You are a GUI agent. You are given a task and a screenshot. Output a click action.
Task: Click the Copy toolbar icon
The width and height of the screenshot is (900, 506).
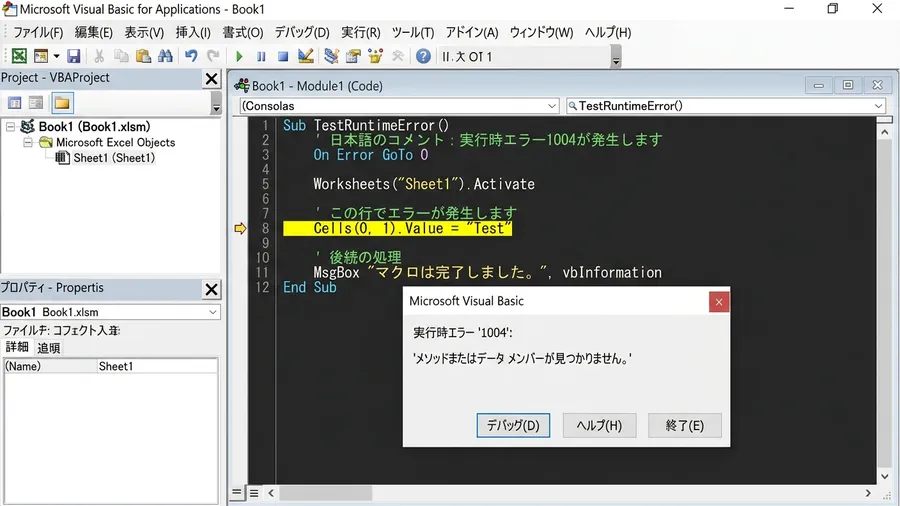pos(121,56)
